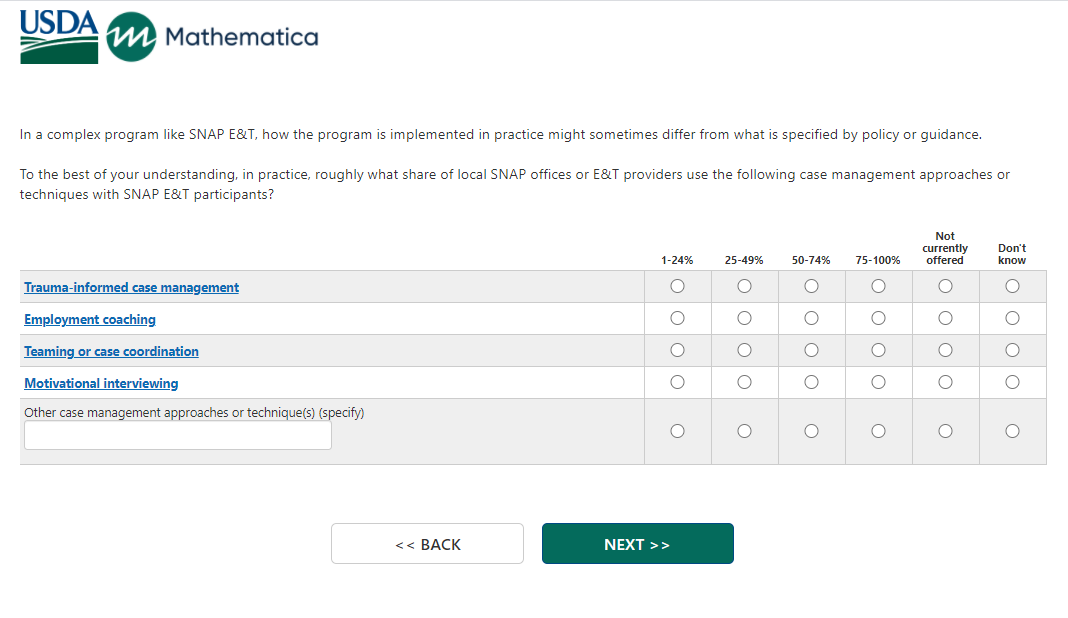Choose 25-49% for Teaming or case coordination

click(744, 350)
